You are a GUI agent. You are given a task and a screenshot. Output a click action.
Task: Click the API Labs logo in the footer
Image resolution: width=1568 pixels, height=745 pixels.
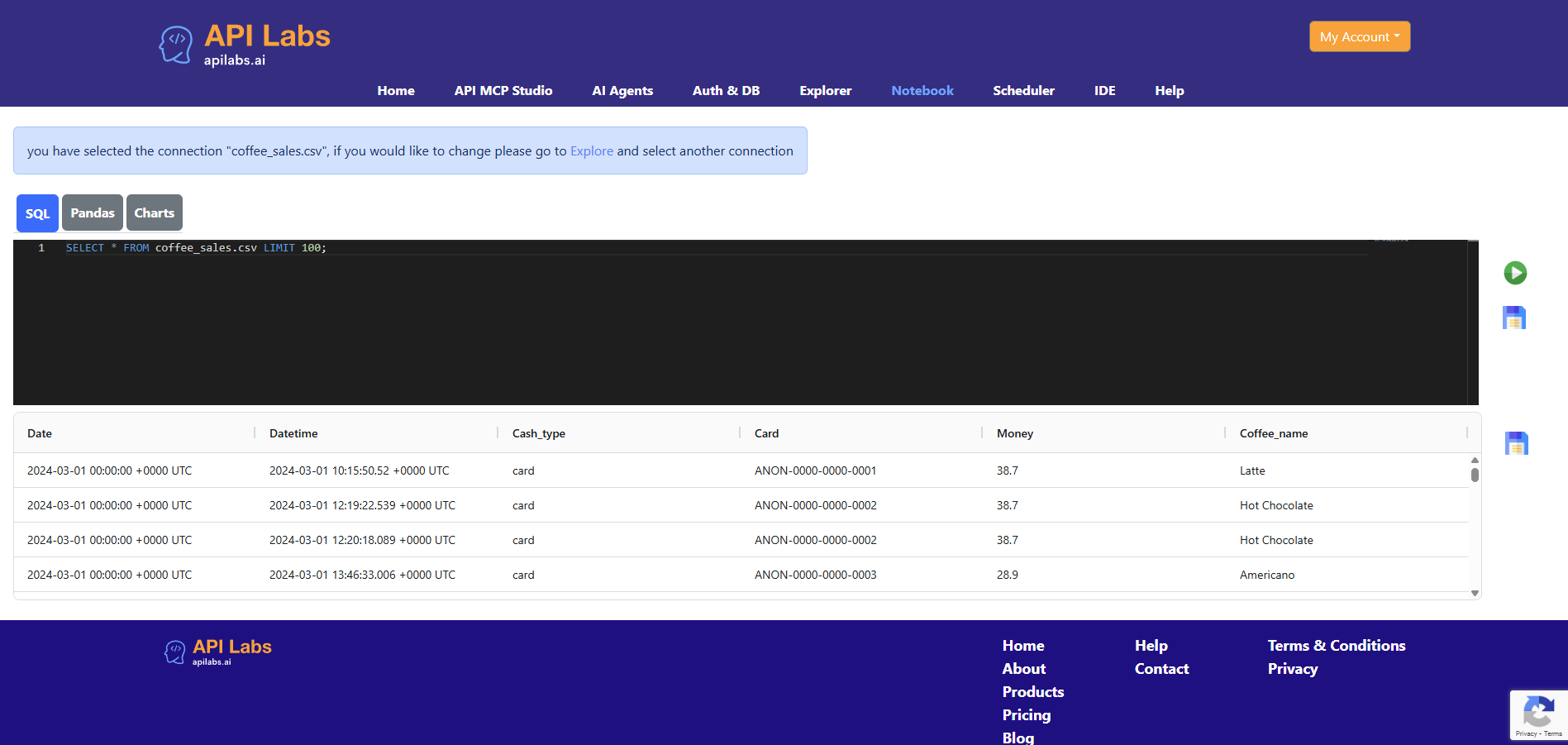coord(218,652)
